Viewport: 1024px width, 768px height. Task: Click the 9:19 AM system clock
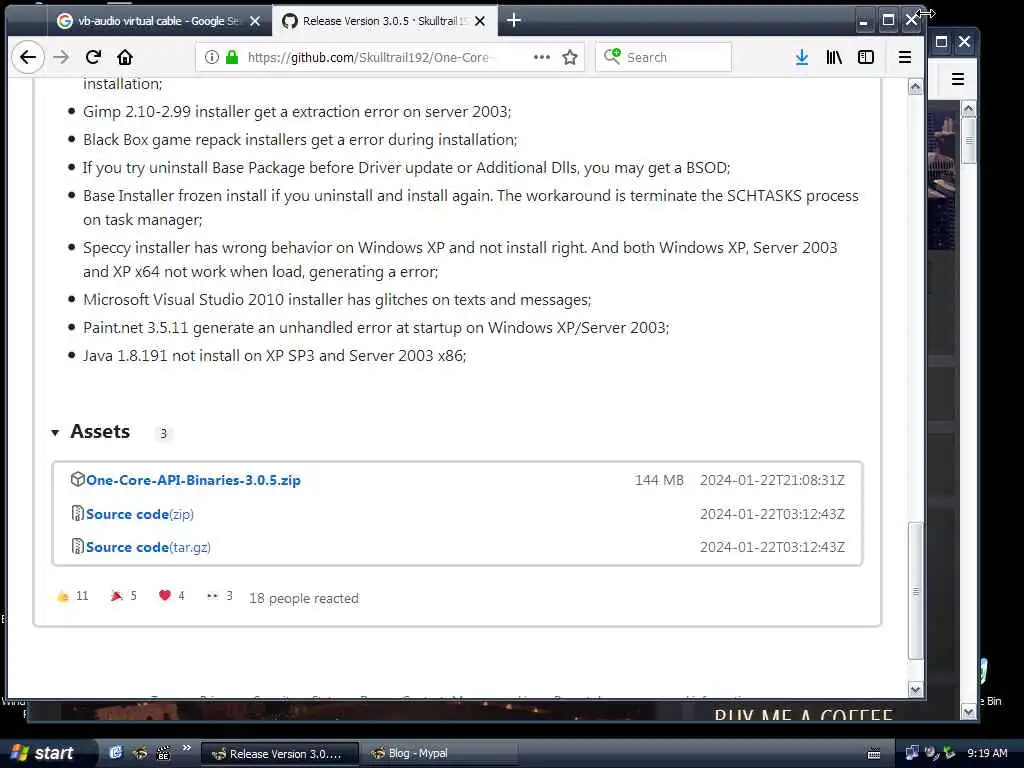coord(987,753)
